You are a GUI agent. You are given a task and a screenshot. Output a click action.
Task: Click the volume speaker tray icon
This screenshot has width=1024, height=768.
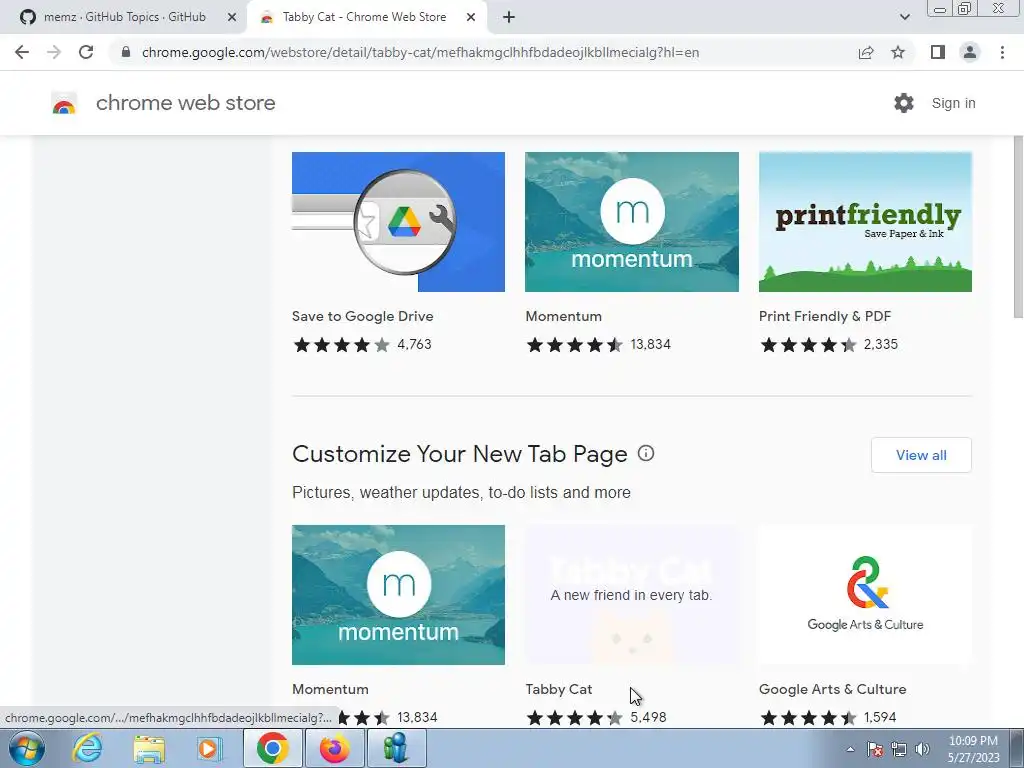click(x=922, y=749)
